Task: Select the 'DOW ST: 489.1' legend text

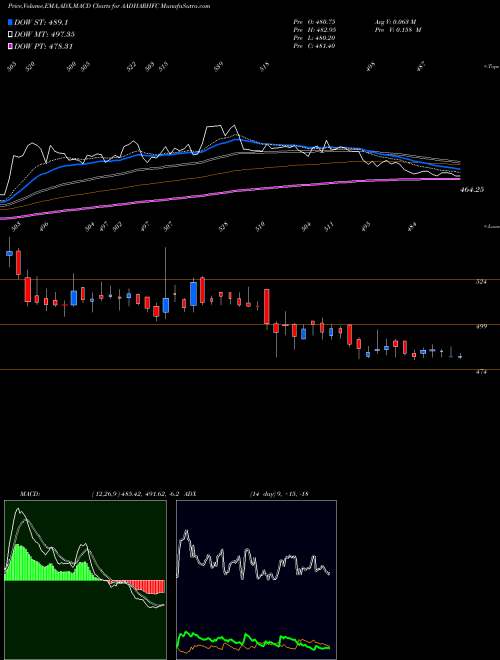Action: click(x=41, y=22)
